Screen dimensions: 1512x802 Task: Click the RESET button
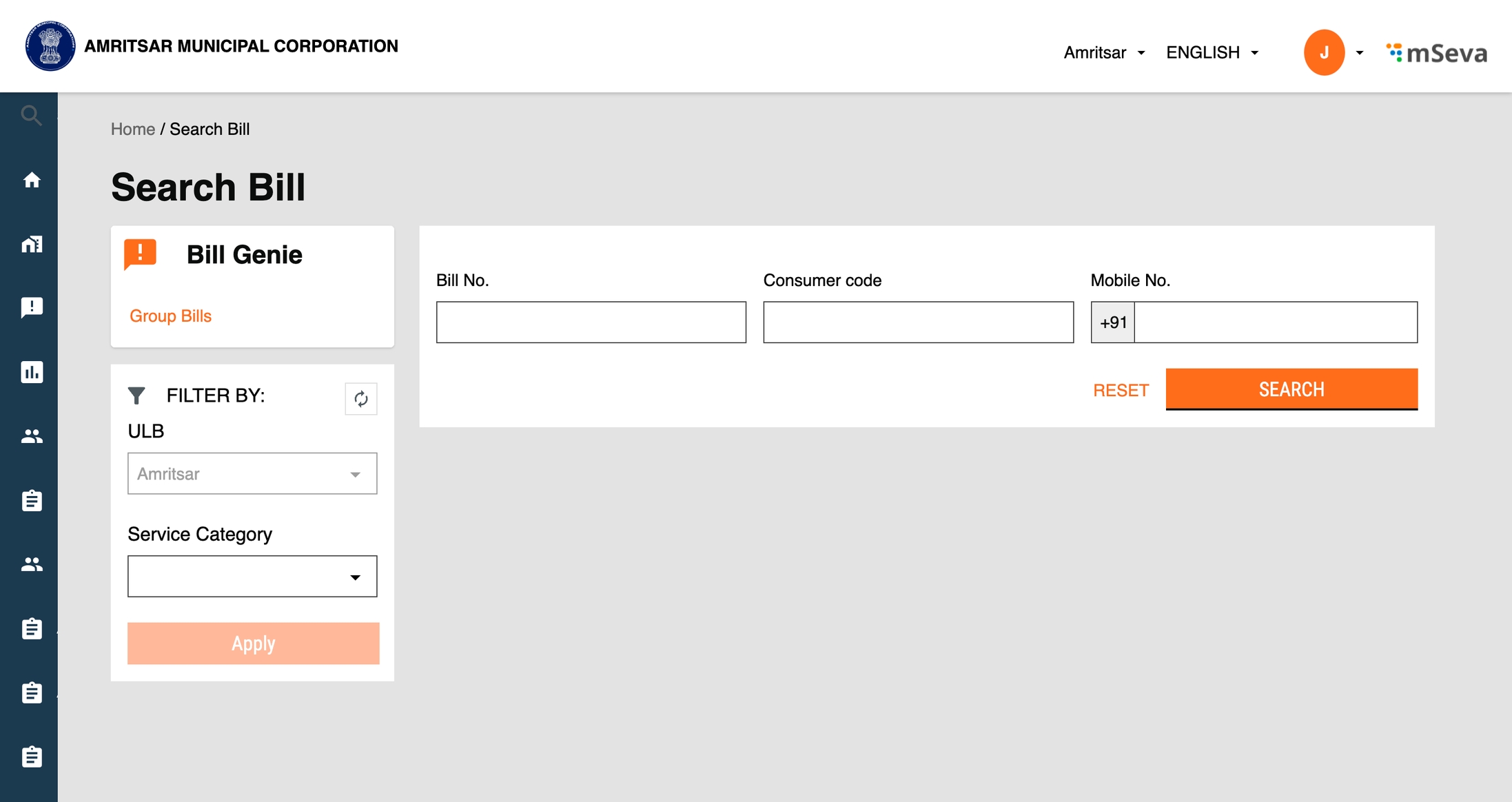pyautogui.click(x=1121, y=390)
